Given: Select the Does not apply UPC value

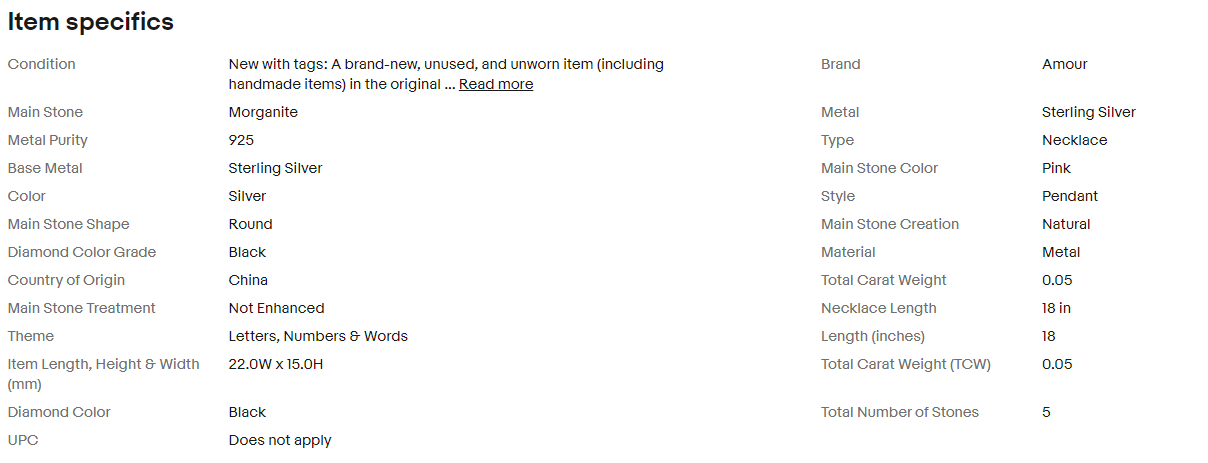Looking at the screenshot, I should coord(280,440).
